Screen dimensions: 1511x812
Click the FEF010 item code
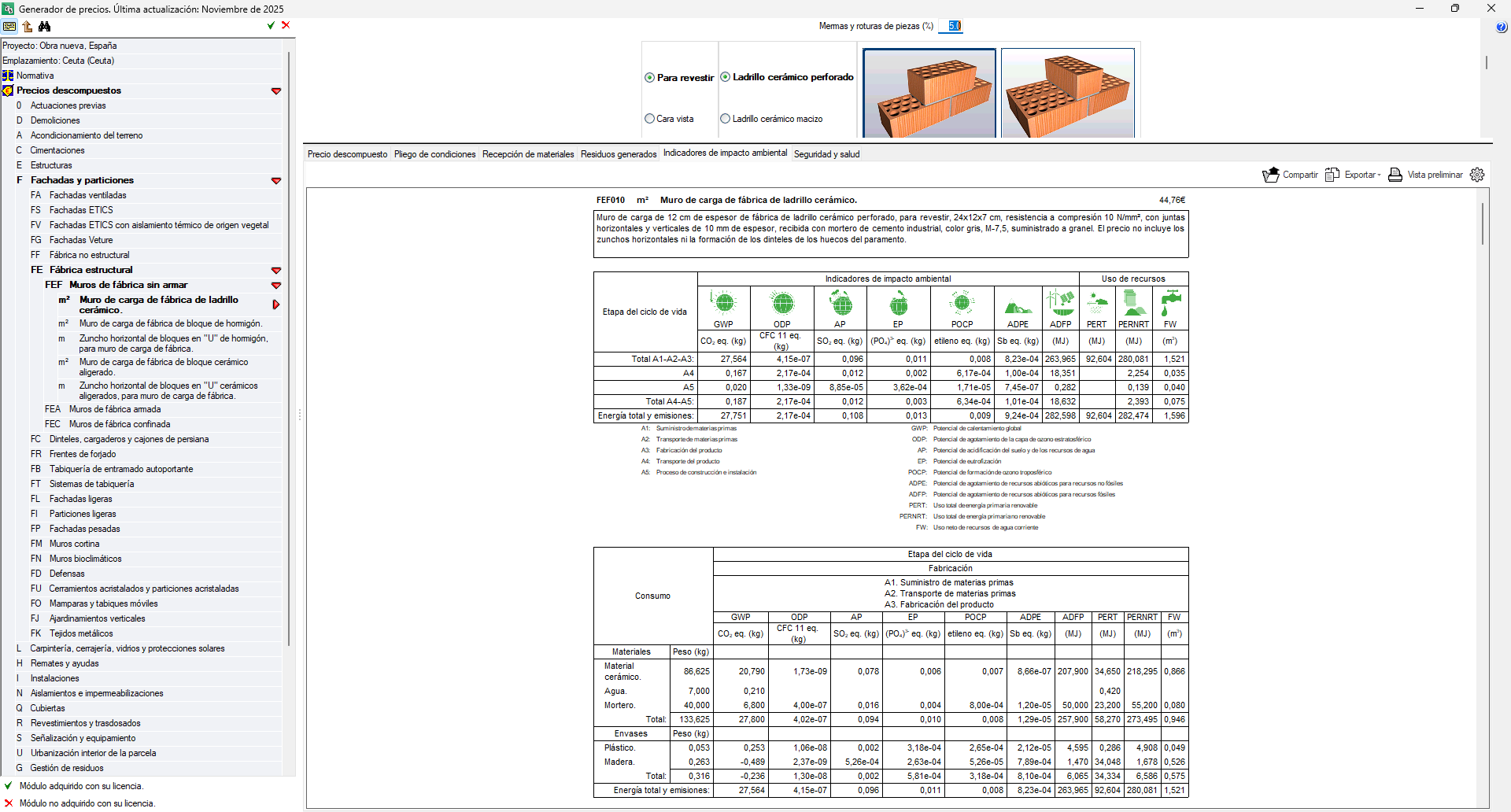pyautogui.click(x=611, y=200)
